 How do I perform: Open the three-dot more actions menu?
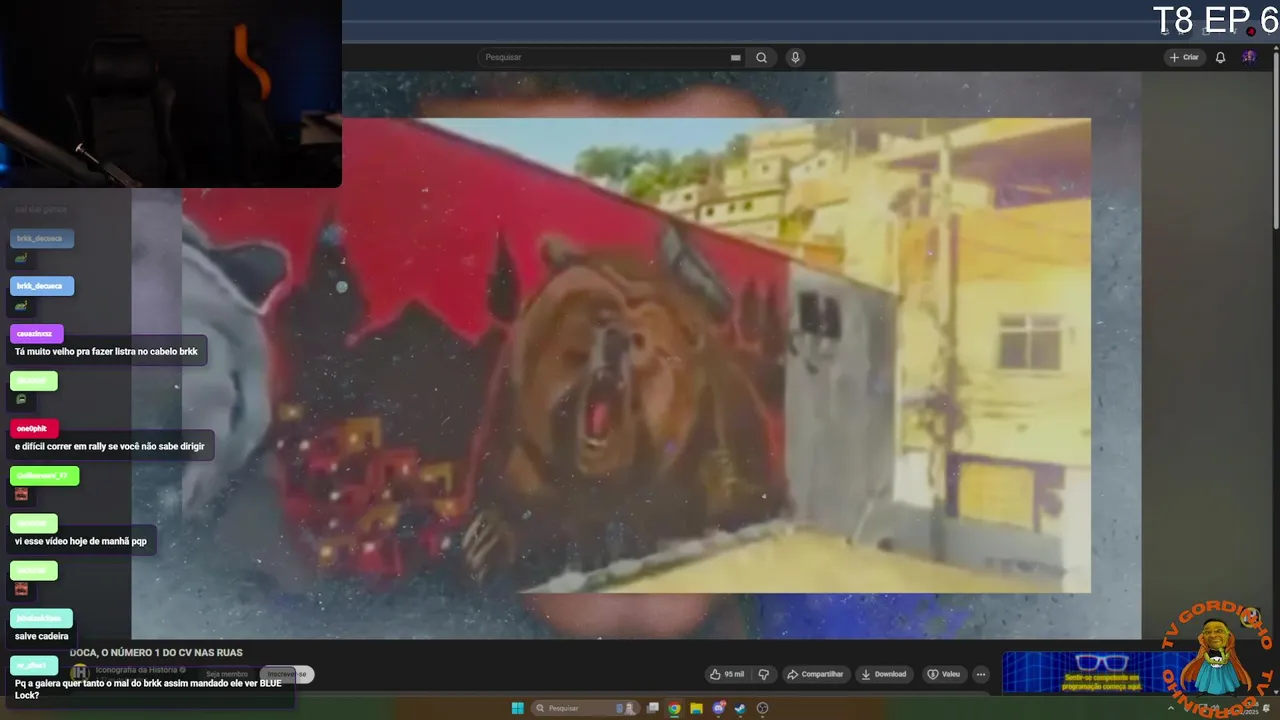click(981, 674)
